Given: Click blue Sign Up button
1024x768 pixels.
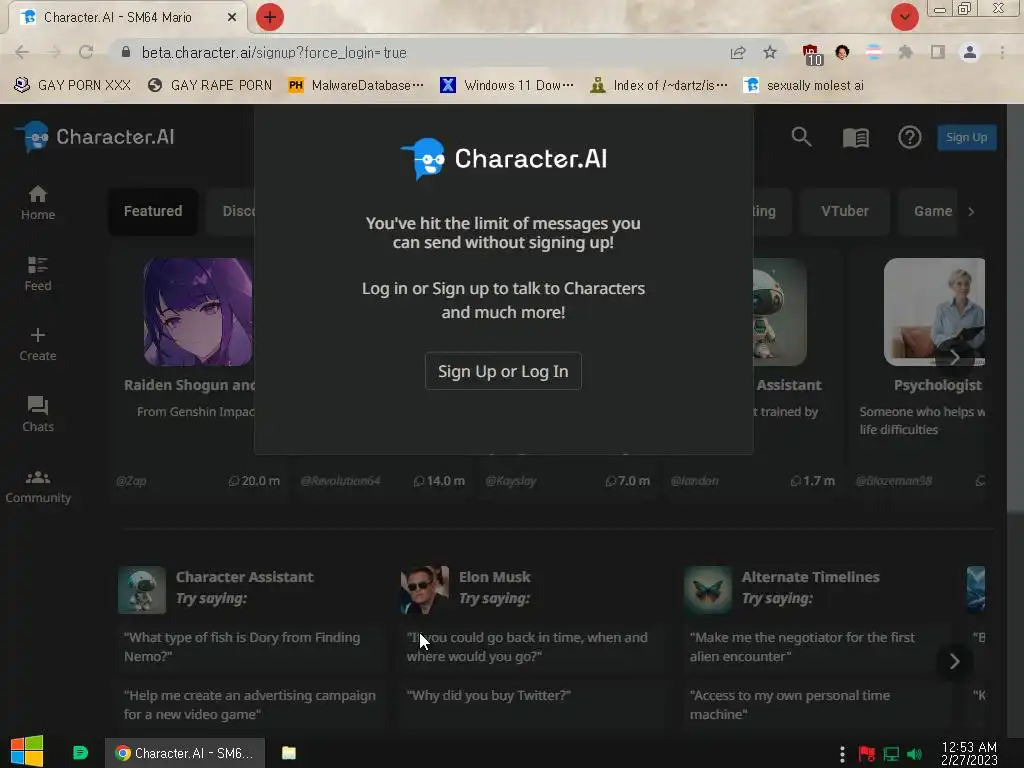Looking at the screenshot, I should point(967,137).
